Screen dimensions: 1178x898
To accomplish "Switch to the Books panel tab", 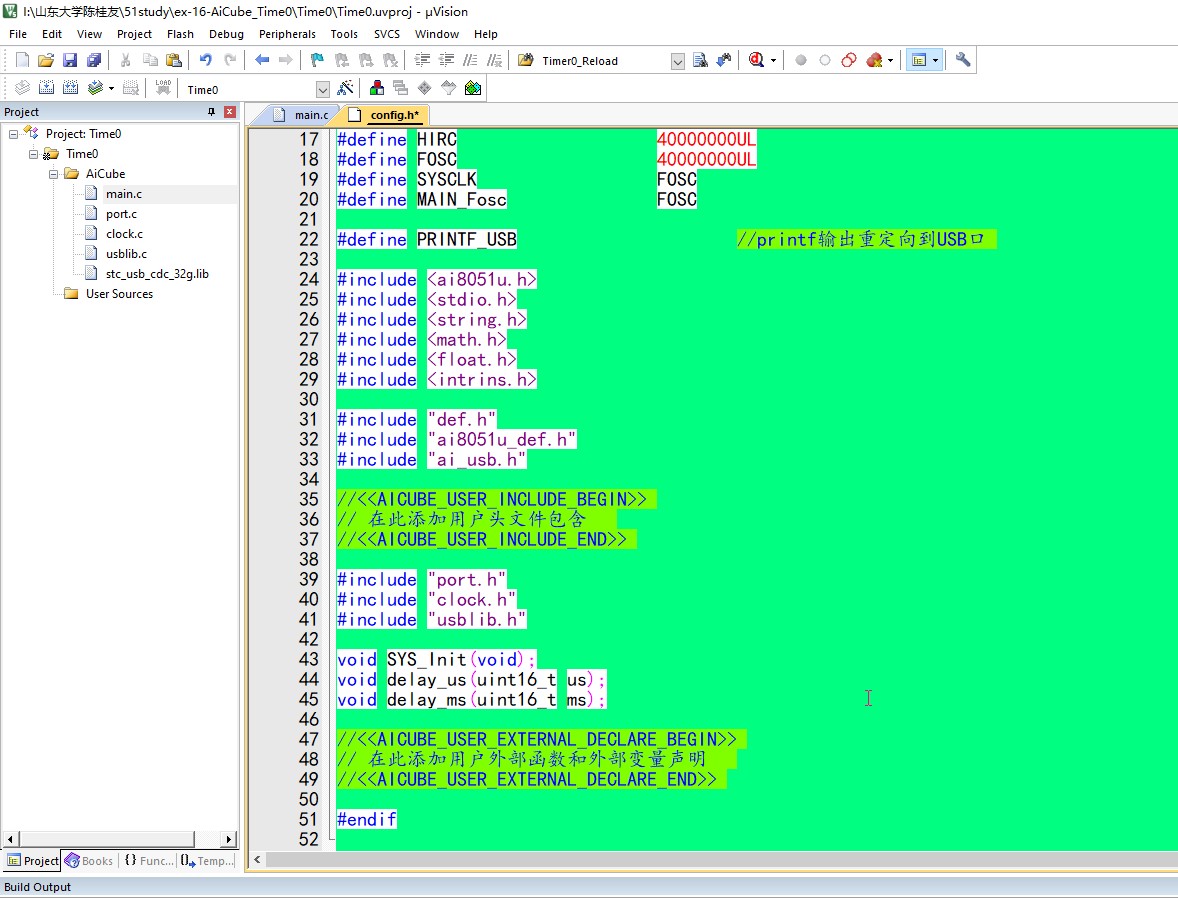I will click(x=88, y=861).
